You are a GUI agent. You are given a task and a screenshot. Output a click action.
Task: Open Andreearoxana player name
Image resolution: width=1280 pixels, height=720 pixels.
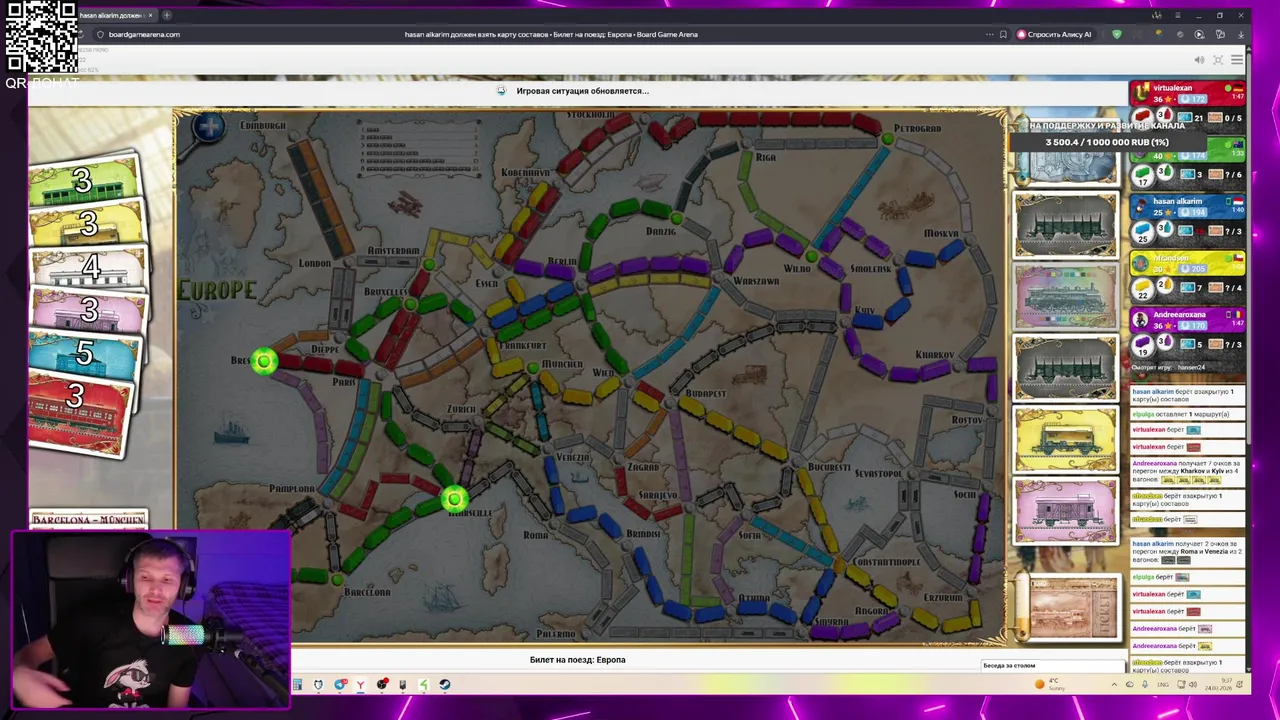(x=1179, y=315)
